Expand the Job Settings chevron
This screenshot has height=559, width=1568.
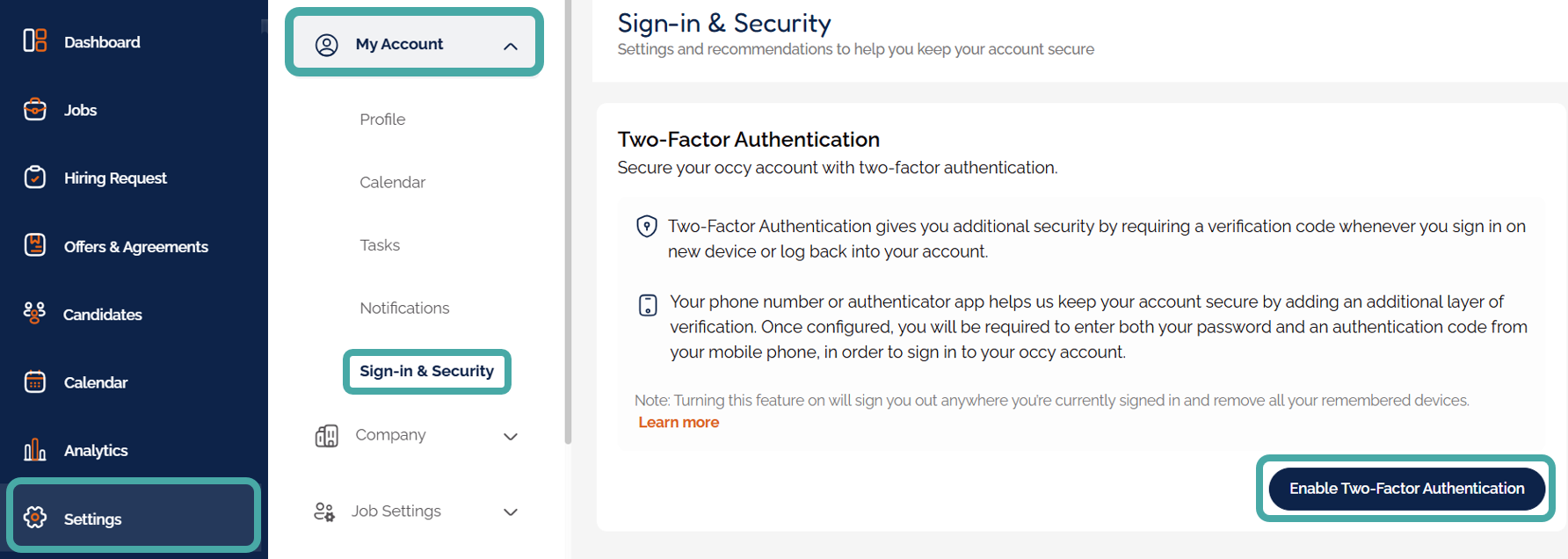pyautogui.click(x=511, y=512)
